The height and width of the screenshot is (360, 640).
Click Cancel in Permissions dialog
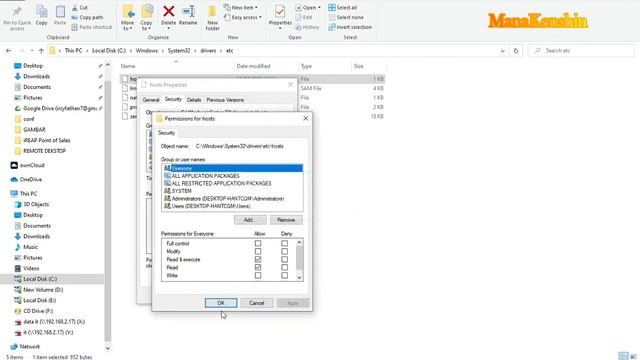pos(257,303)
